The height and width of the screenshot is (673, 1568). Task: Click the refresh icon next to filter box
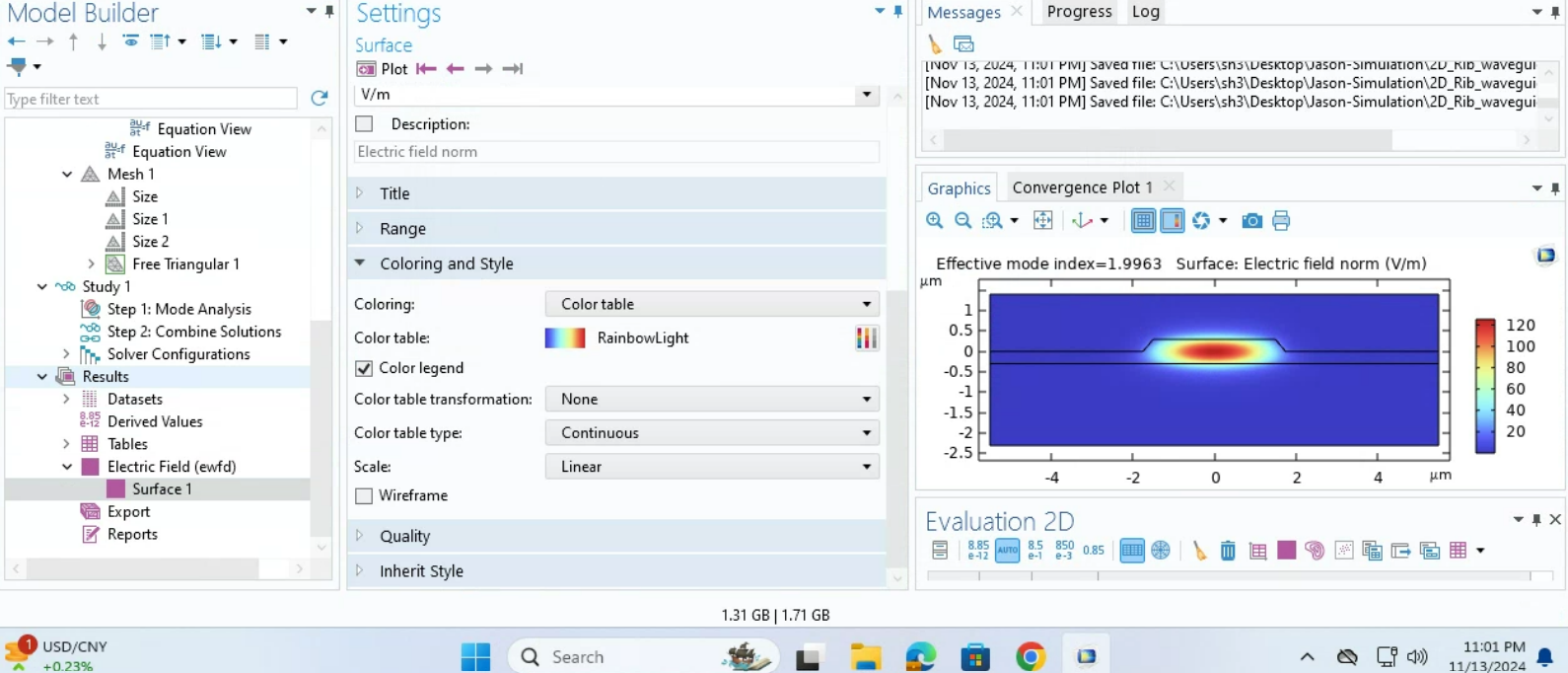tap(319, 99)
